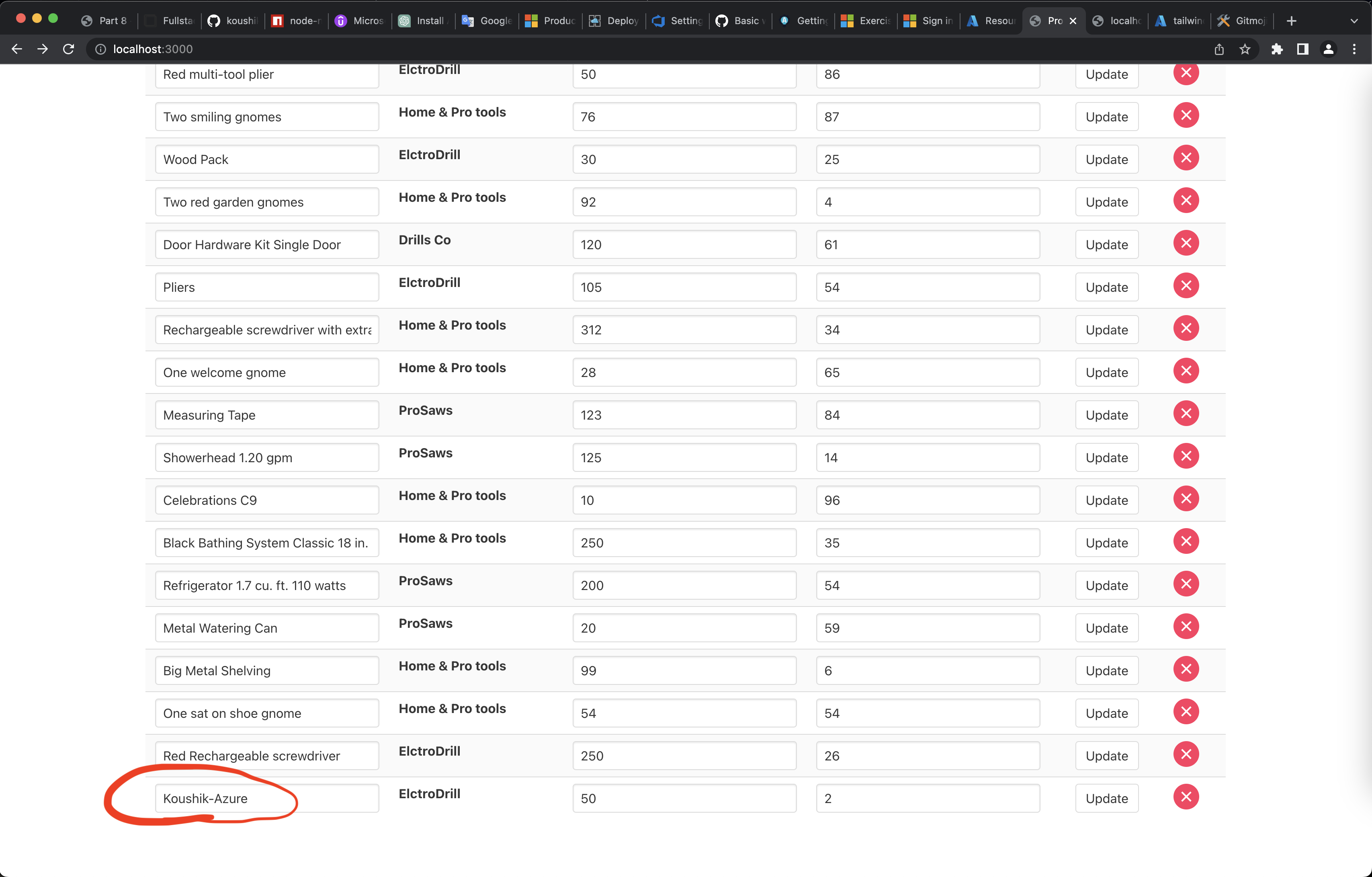The width and height of the screenshot is (1372, 877).
Task: Delete the Wood Pack entry
Action: click(x=1186, y=158)
